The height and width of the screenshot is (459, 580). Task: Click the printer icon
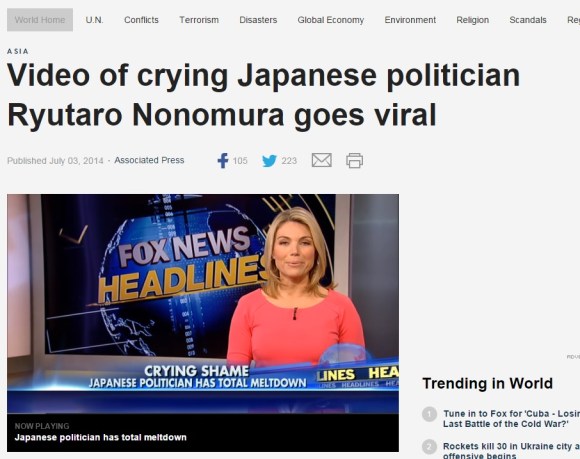[354, 161]
